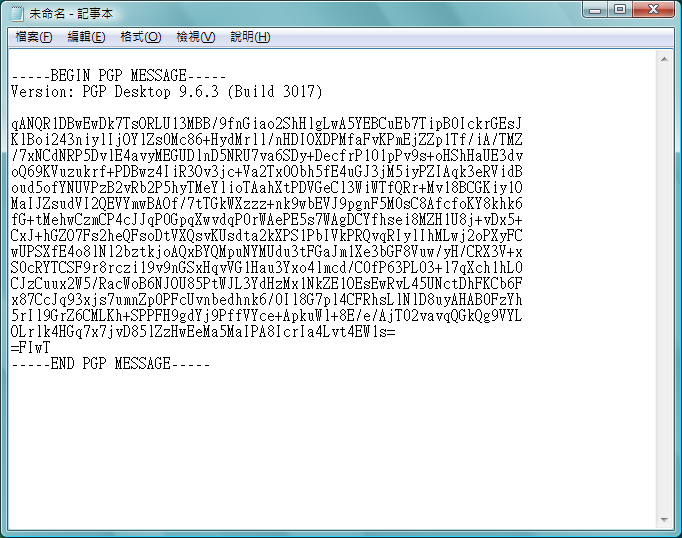Click the END PGP MESSAGE footer line

tap(110, 364)
